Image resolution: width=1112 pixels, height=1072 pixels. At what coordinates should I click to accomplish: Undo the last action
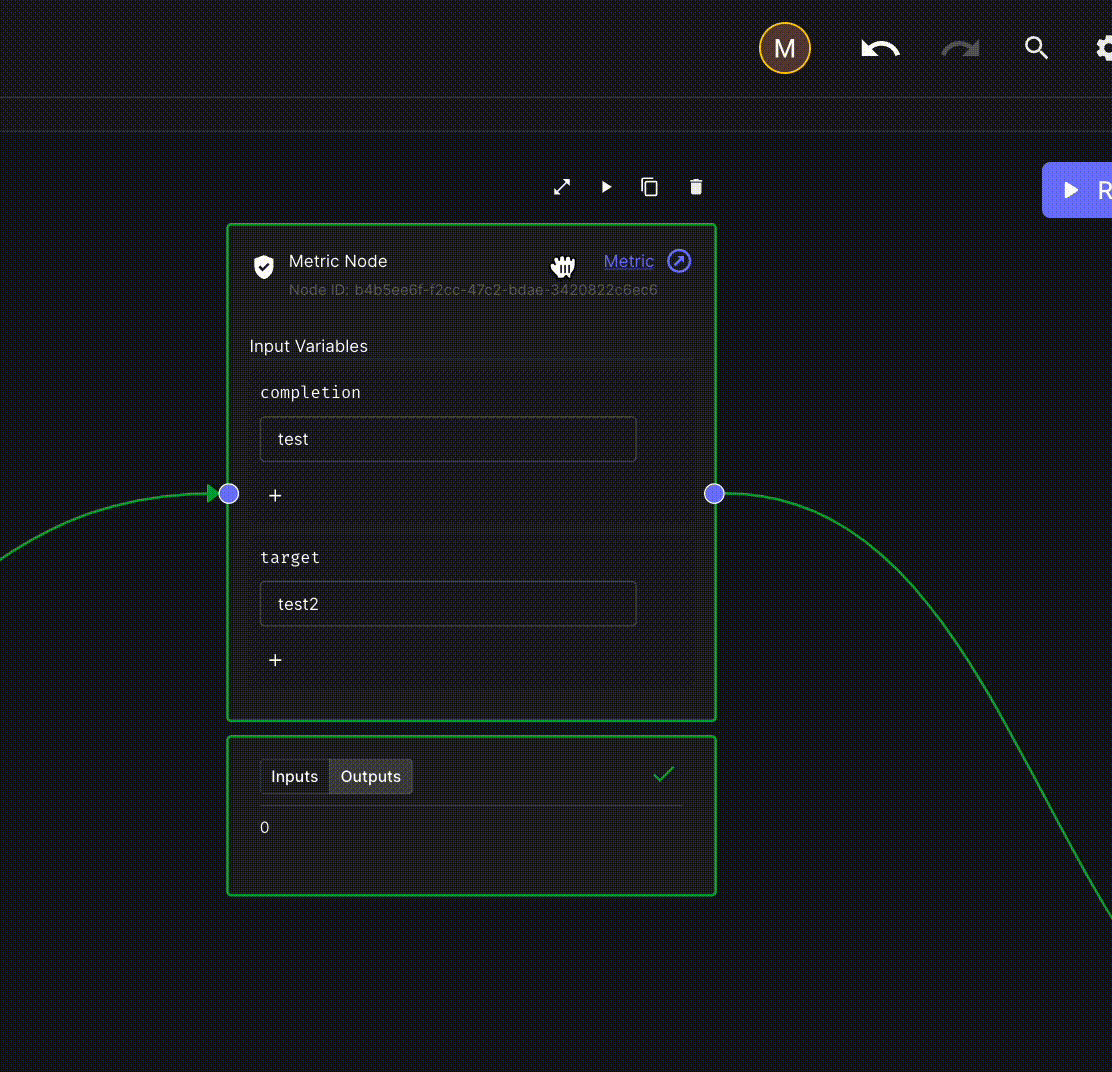[880, 48]
